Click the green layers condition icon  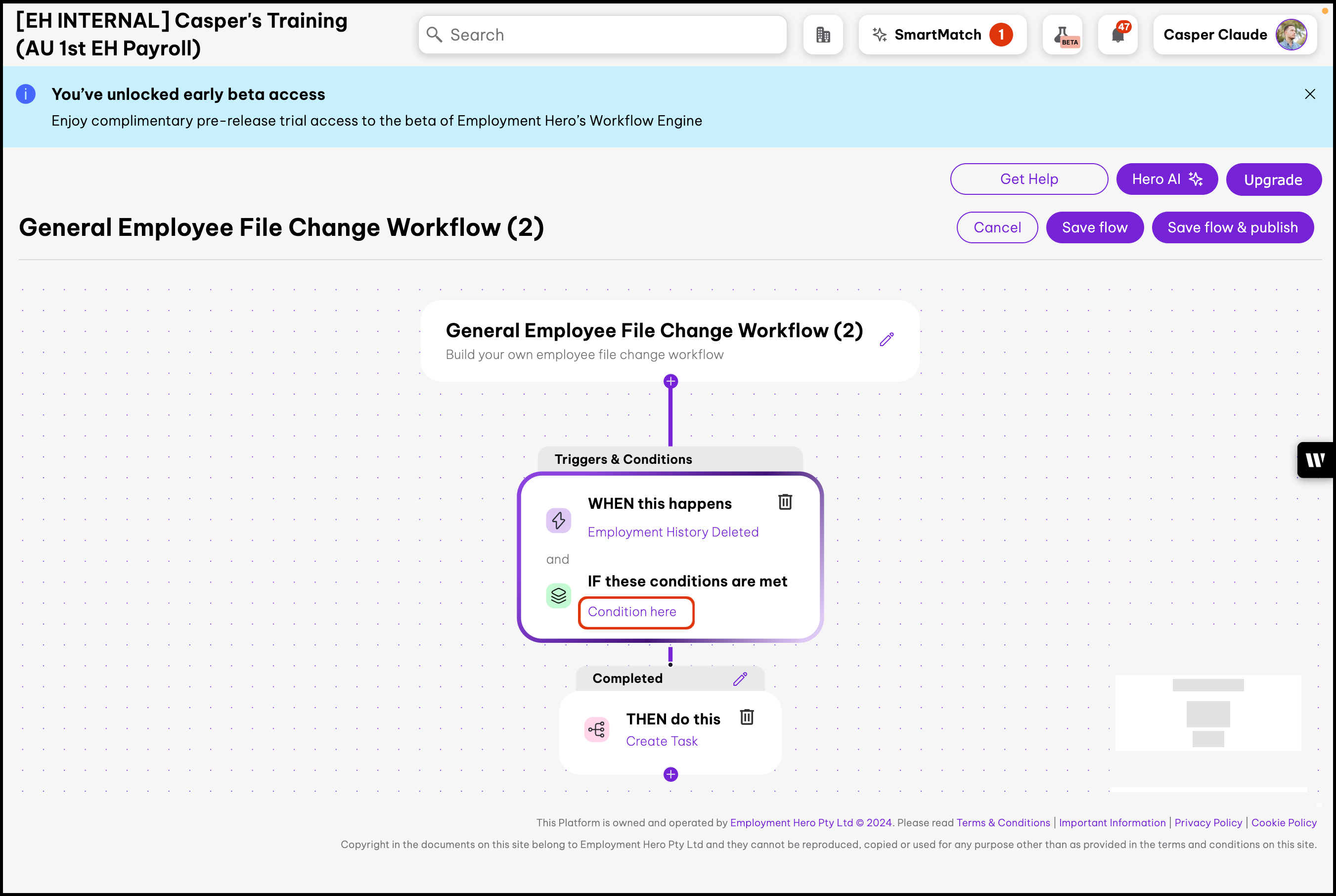click(558, 595)
